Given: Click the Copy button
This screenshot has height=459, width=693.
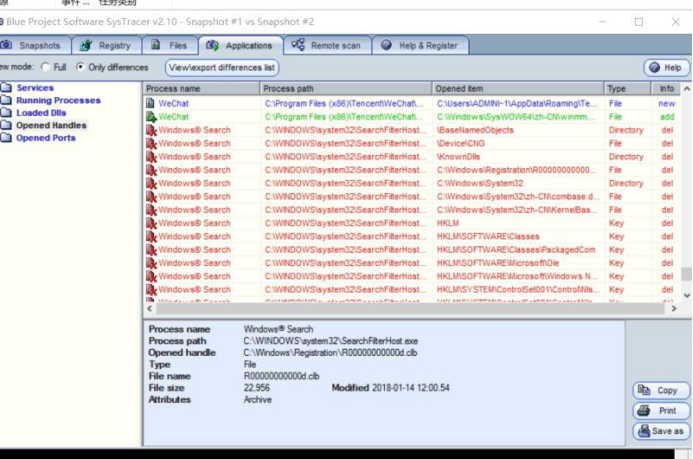Looking at the screenshot, I should click(661, 391).
